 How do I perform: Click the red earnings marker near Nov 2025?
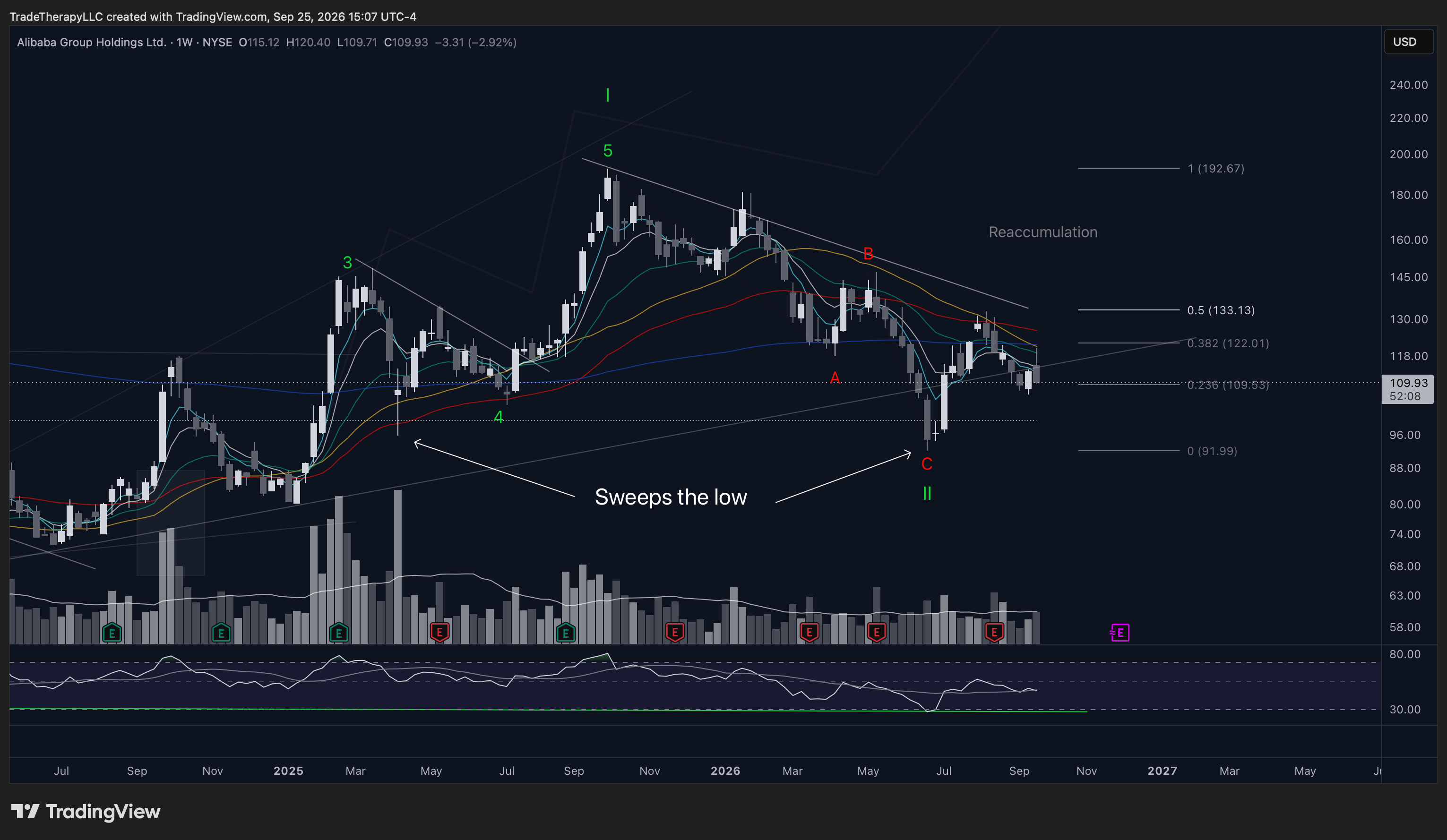(675, 633)
